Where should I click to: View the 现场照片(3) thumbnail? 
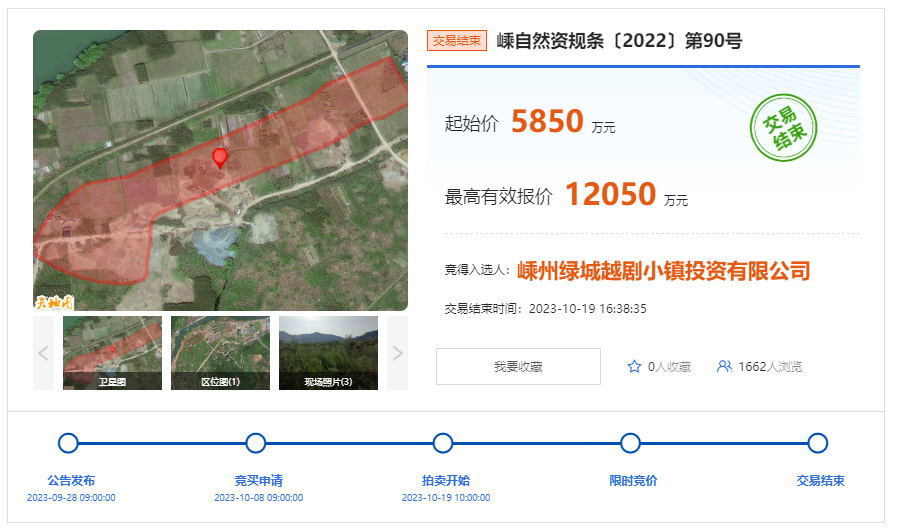tap(328, 353)
